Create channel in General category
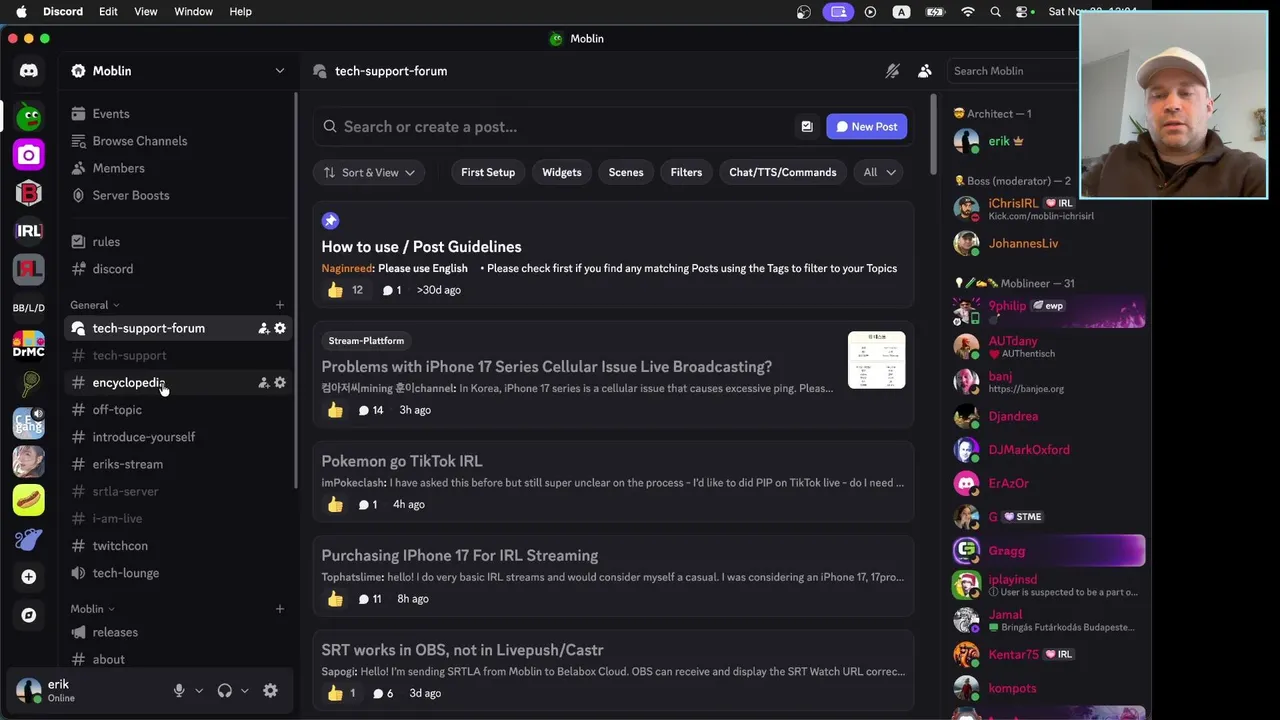 click(280, 305)
